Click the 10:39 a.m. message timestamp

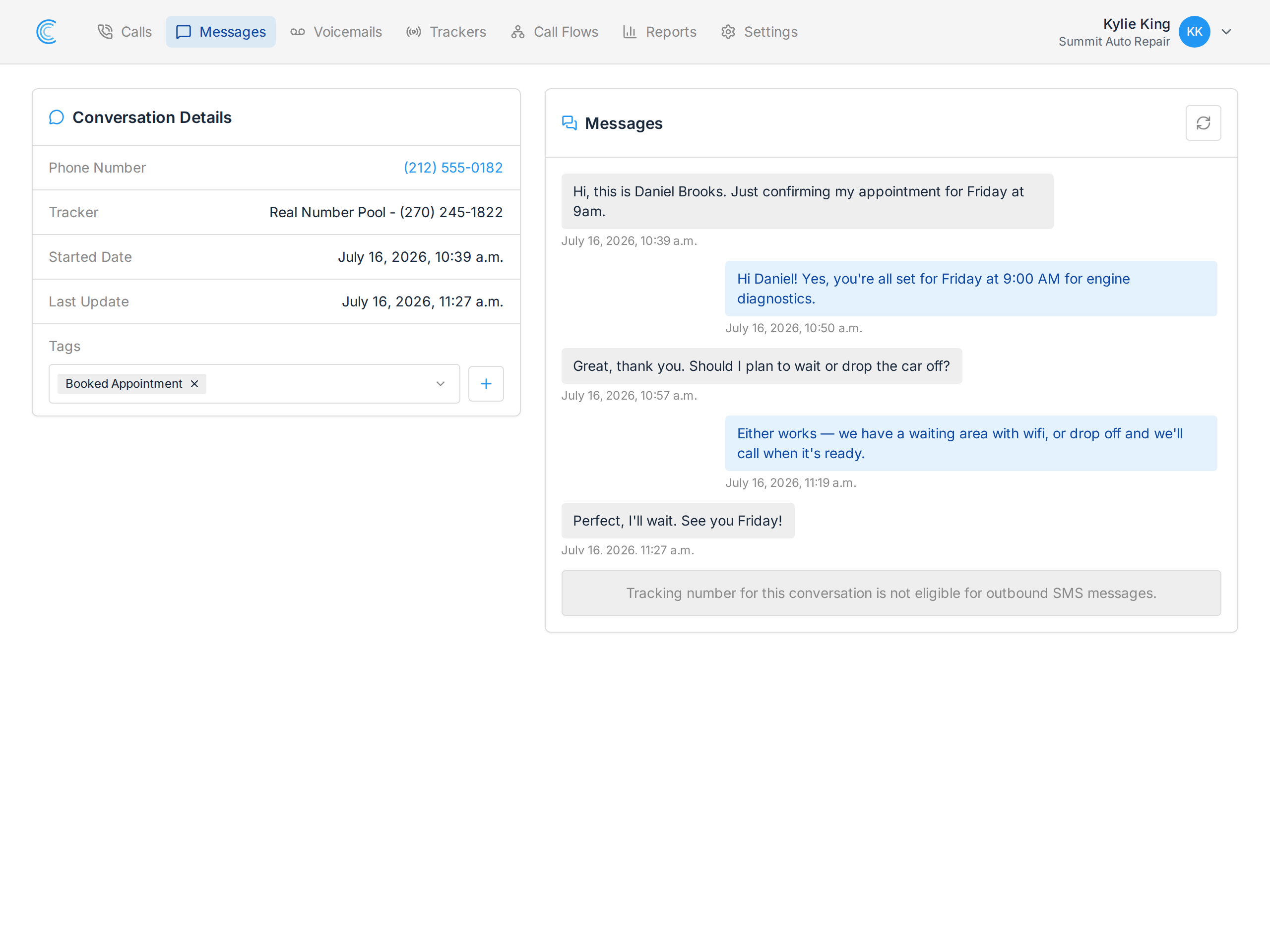point(629,241)
